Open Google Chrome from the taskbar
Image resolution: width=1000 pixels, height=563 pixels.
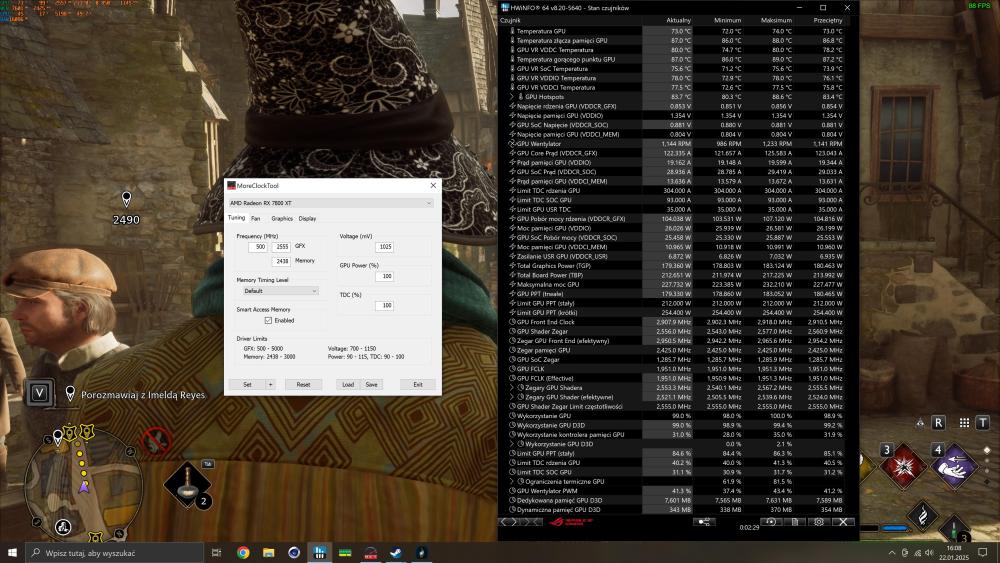(243, 552)
